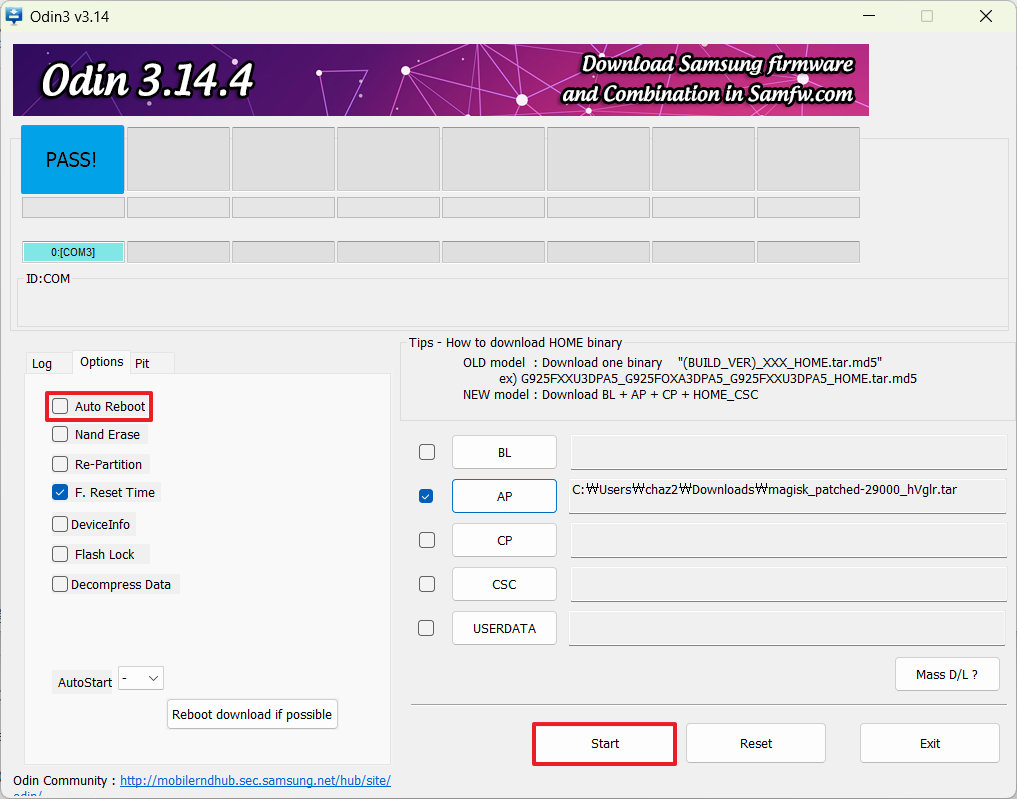Click the Mass D/L ? button
Image resolution: width=1017 pixels, height=799 pixels.
[x=947, y=674]
